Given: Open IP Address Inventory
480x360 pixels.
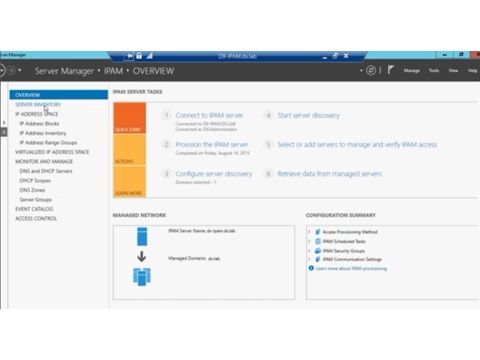Looking at the screenshot, I should 43,133.
